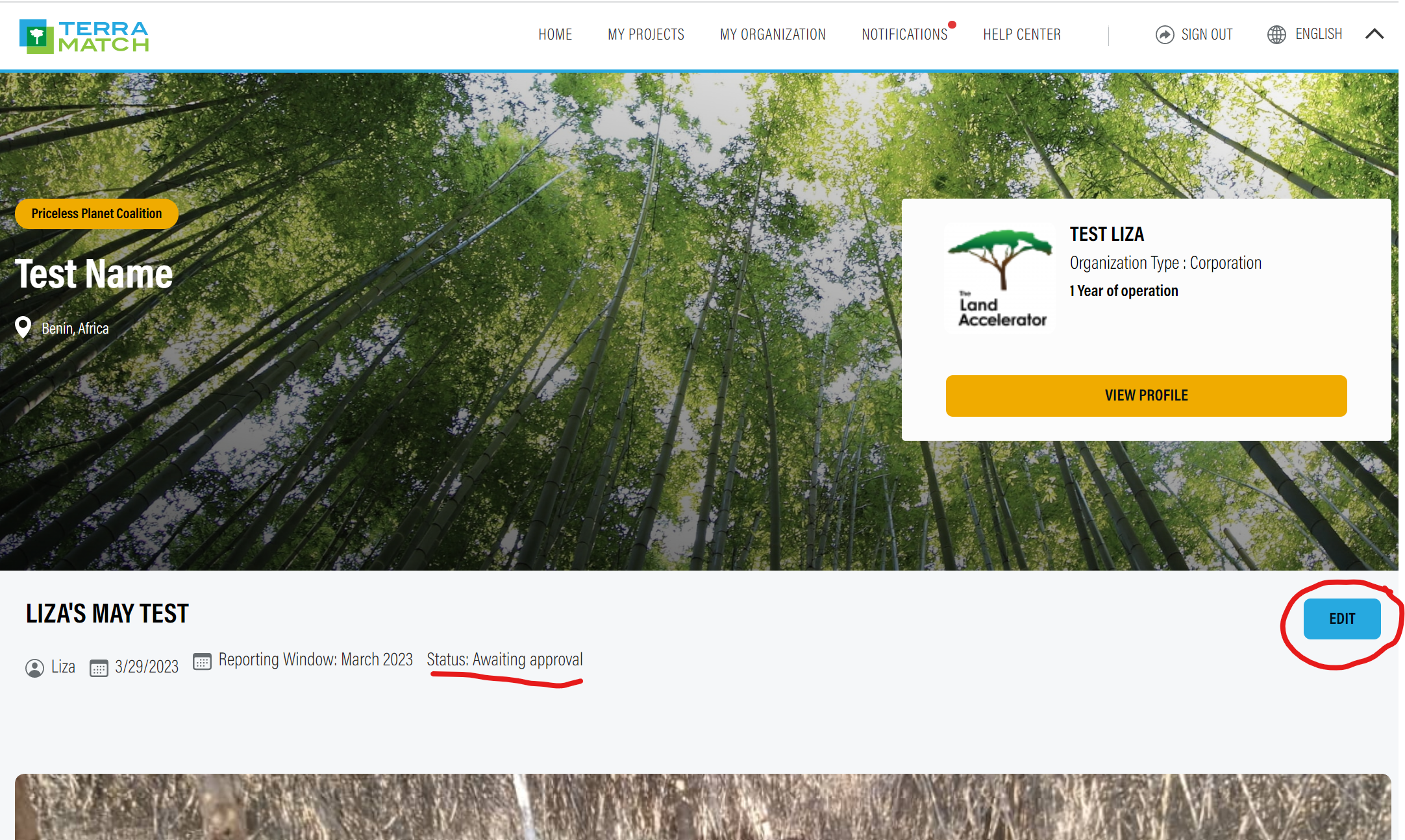This screenshot has height=840, width=1405.
Task: Click the 3/29/2023 date text
Action: [x=147, y=667]
